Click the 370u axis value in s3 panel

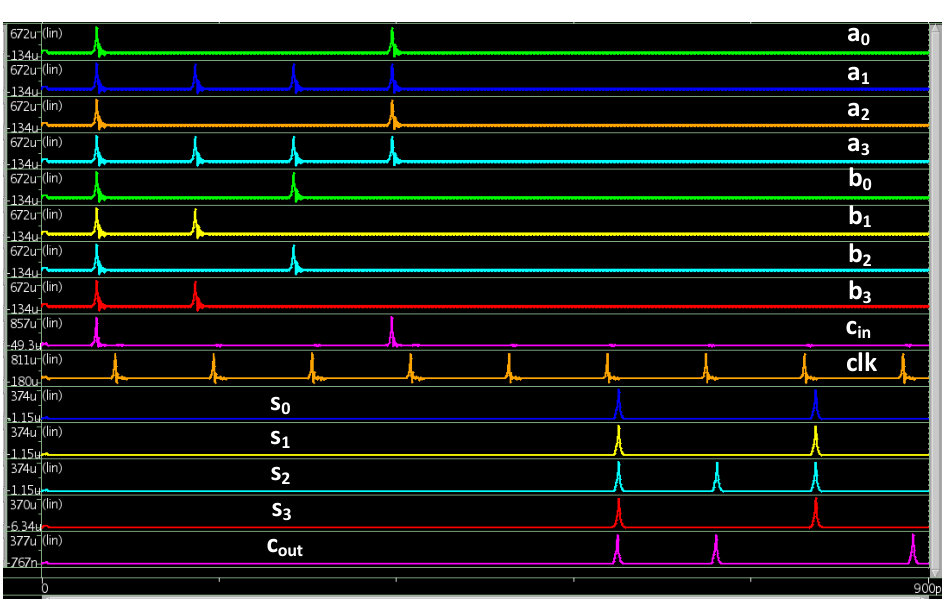click(x=24, y=505)
